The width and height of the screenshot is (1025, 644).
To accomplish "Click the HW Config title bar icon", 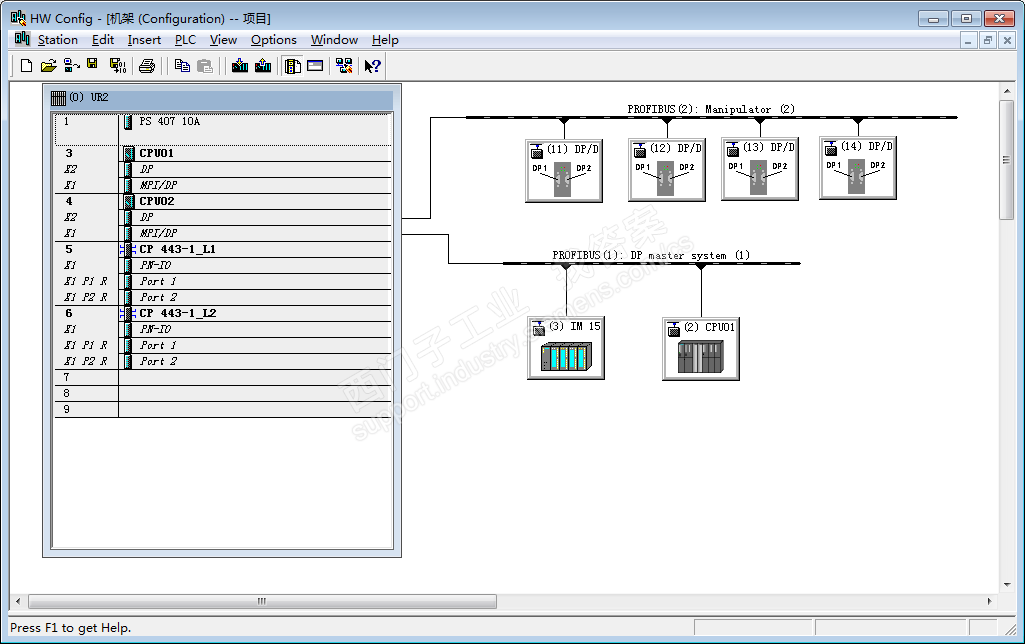I will coord(18,18).
